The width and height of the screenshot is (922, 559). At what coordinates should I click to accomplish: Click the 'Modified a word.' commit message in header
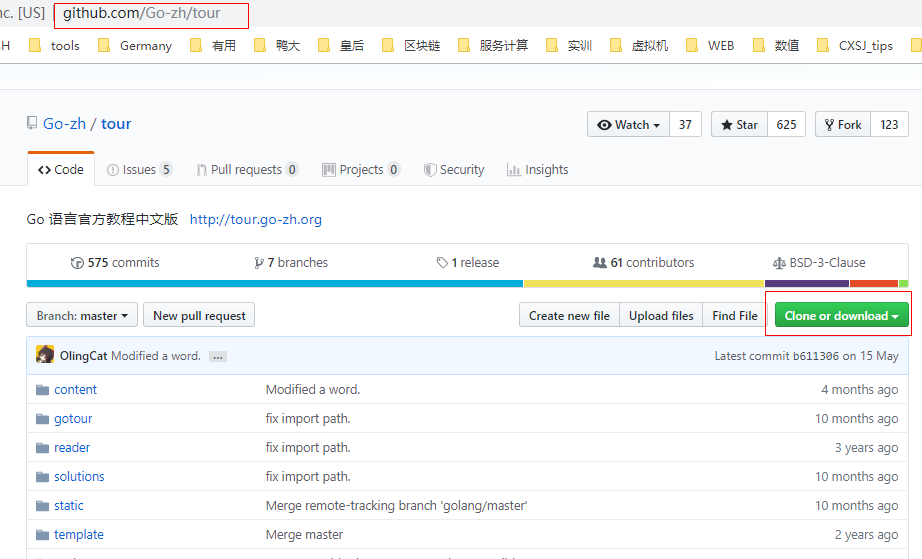click(156, 356)
